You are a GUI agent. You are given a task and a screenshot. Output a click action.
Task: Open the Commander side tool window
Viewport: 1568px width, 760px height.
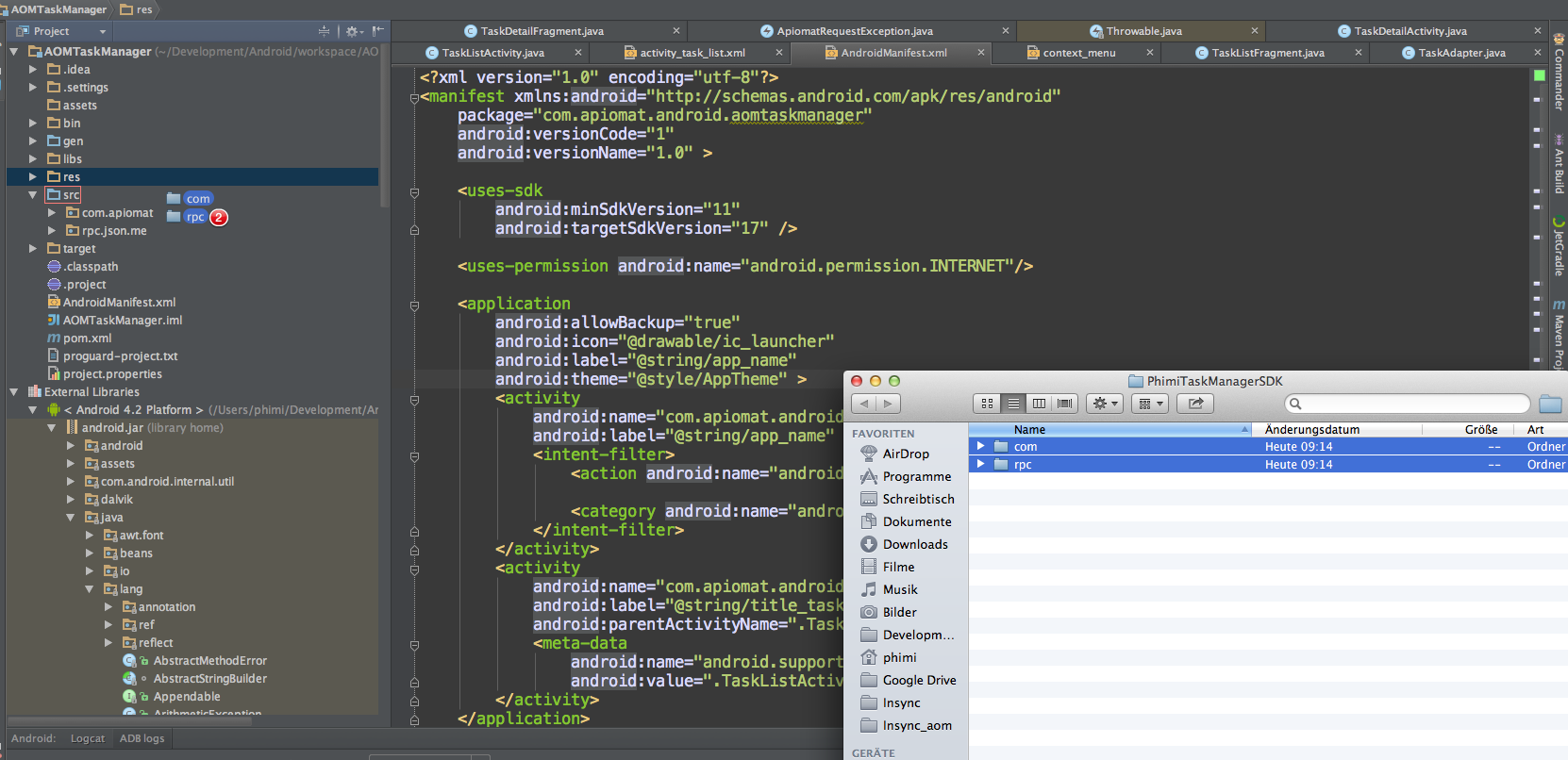[1559, 74]
